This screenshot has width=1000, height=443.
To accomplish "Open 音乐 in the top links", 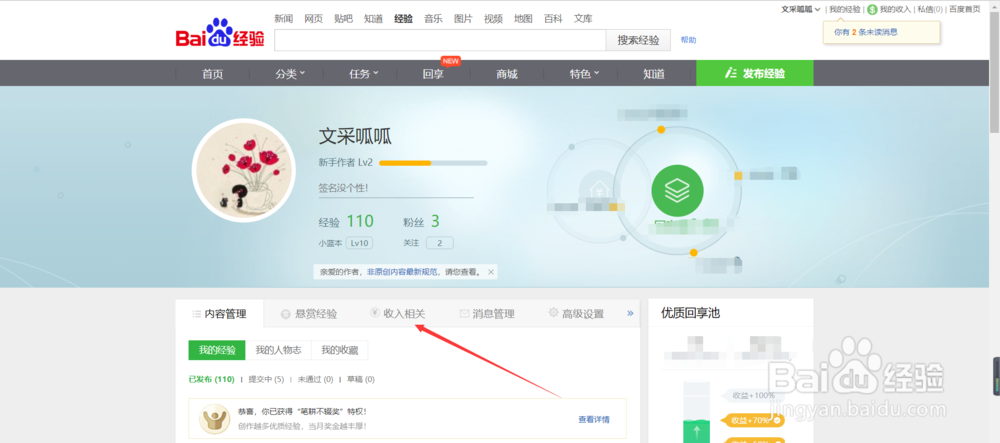I will point(433,18).
